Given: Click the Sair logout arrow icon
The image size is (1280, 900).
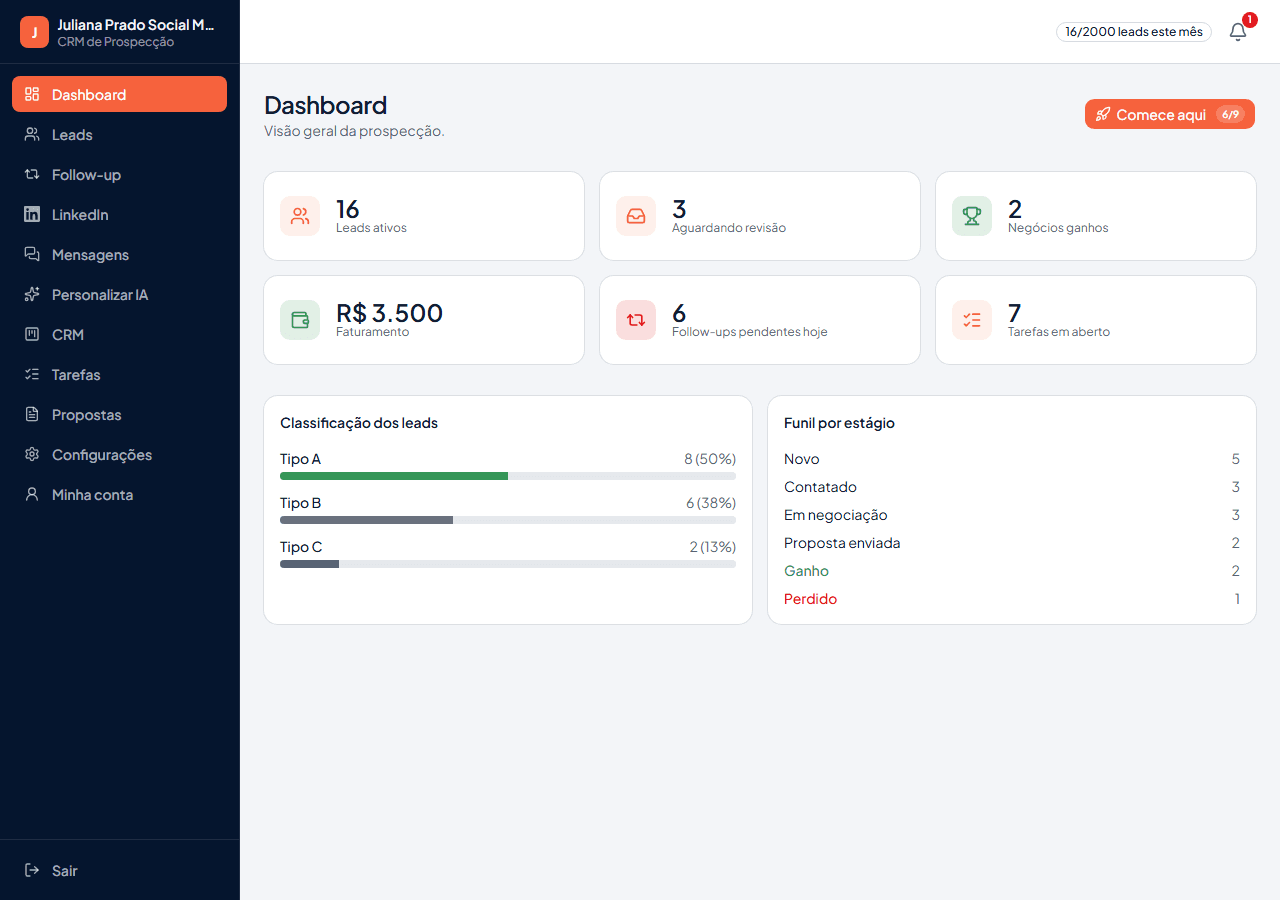Looking at the screenshot, I should (x=32, y=871).
